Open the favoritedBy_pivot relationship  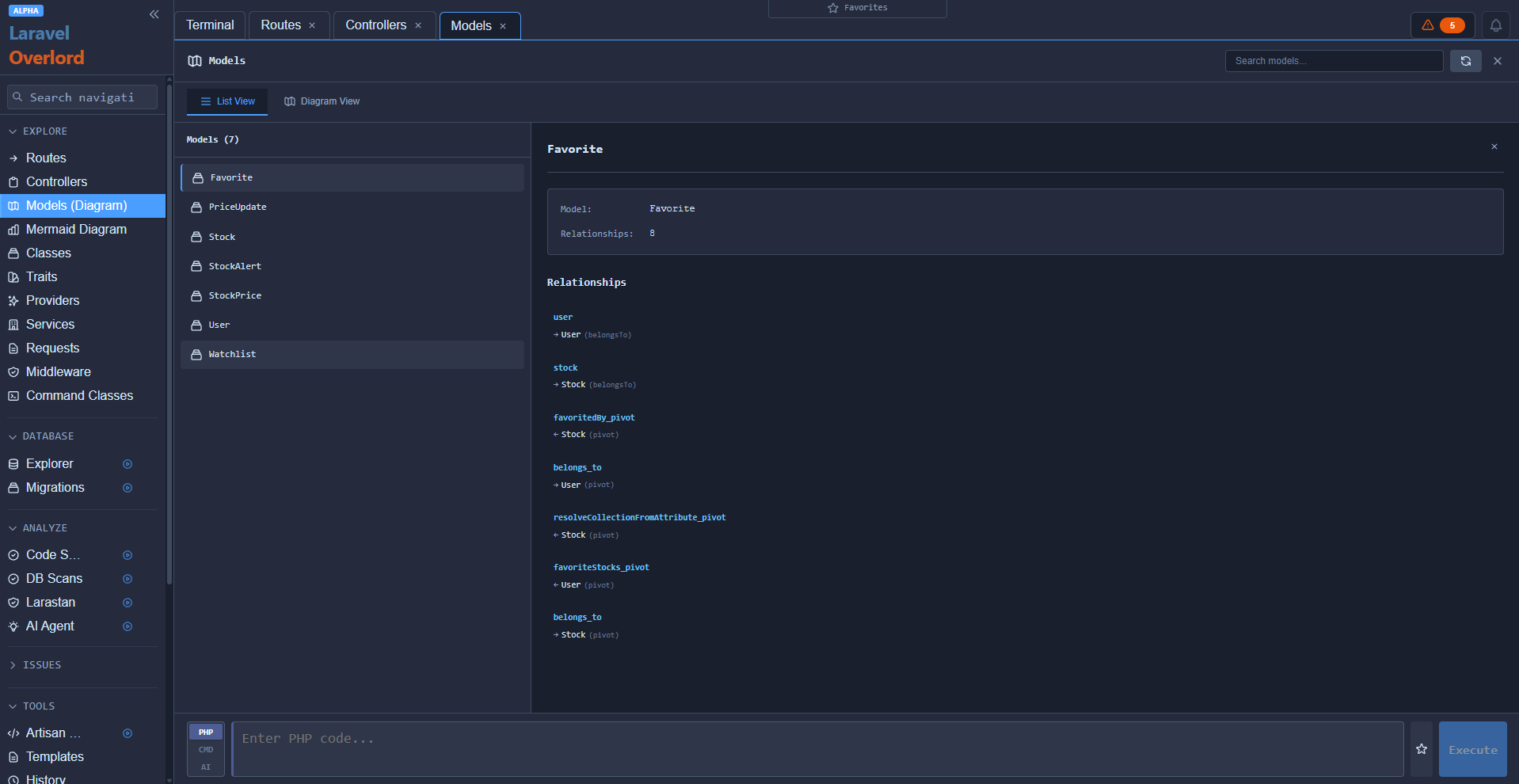pyautogui.click(x=594, y=417)
